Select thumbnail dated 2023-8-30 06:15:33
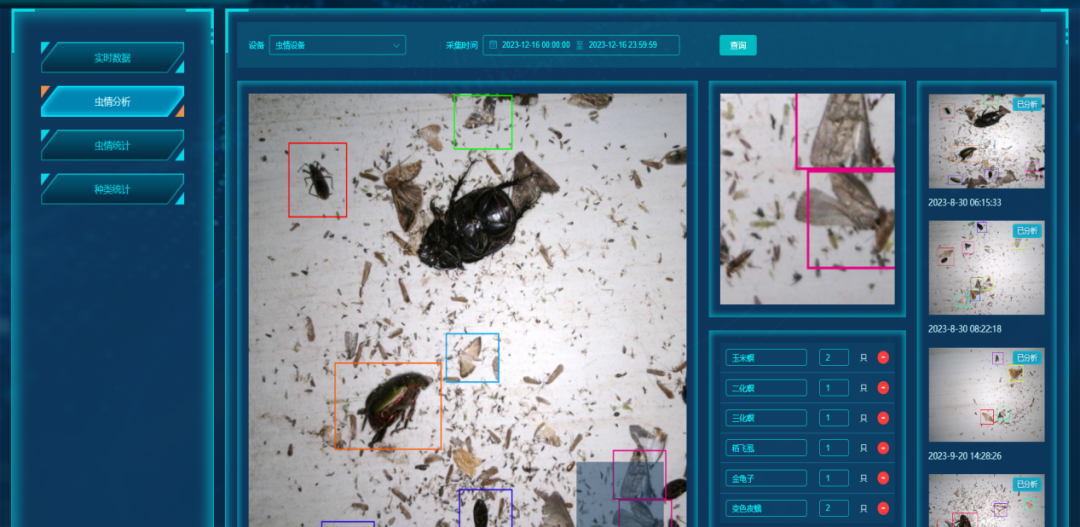The height and width of the screenshot is (527, 1080). [986, 141]
